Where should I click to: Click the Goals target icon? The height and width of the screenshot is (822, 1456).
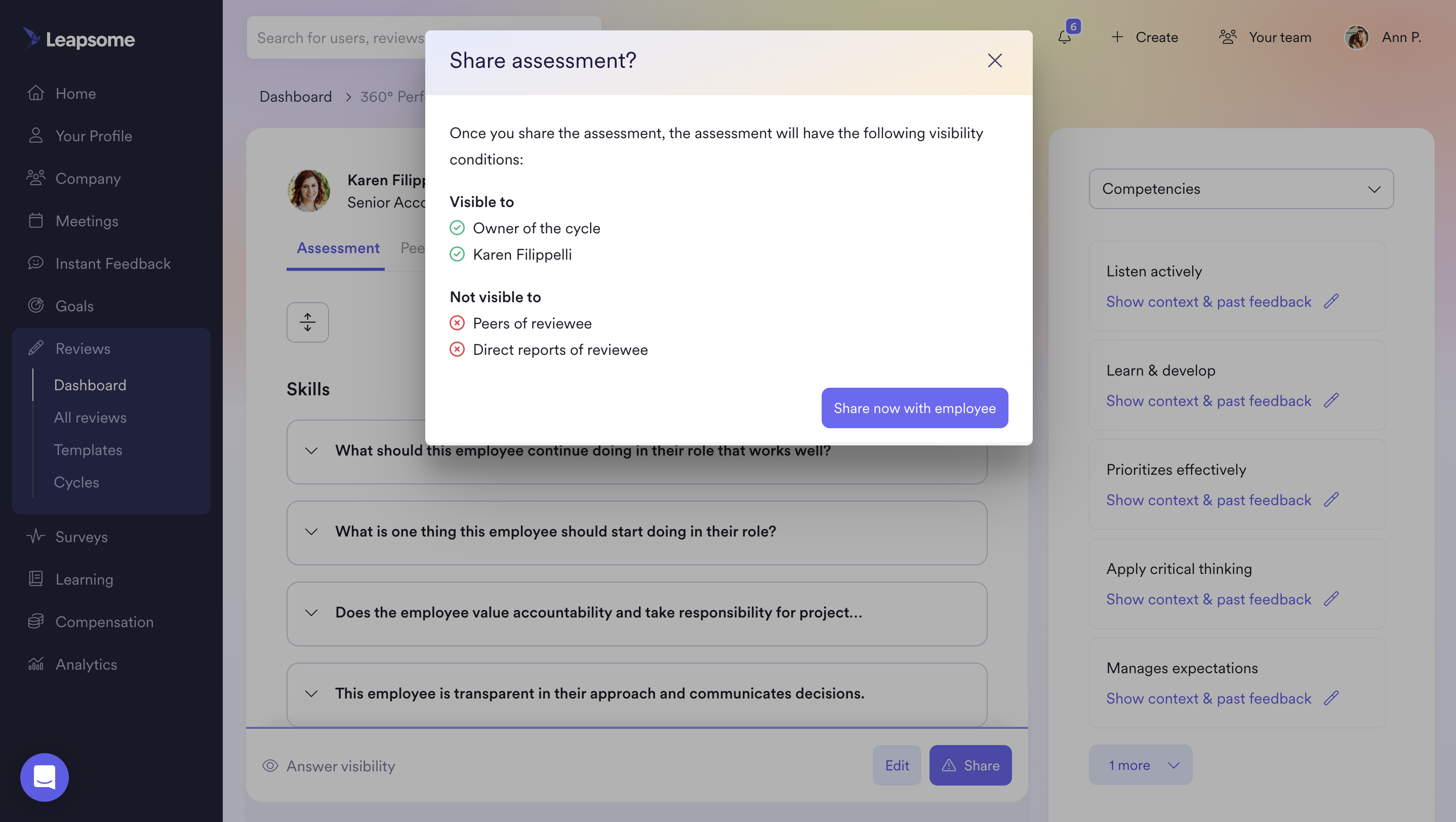35,305
